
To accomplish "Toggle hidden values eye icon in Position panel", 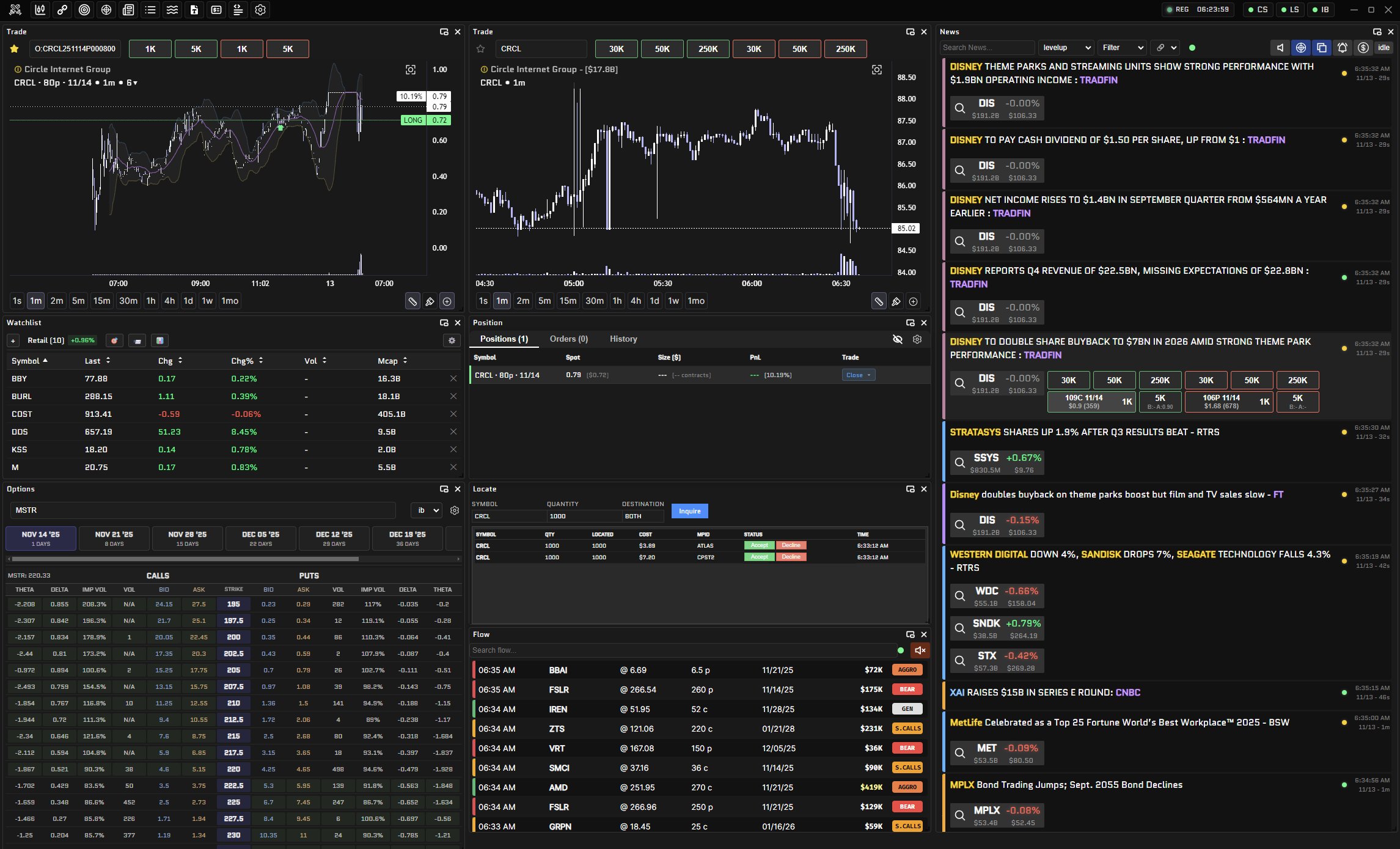I will (x=898, y=339).
